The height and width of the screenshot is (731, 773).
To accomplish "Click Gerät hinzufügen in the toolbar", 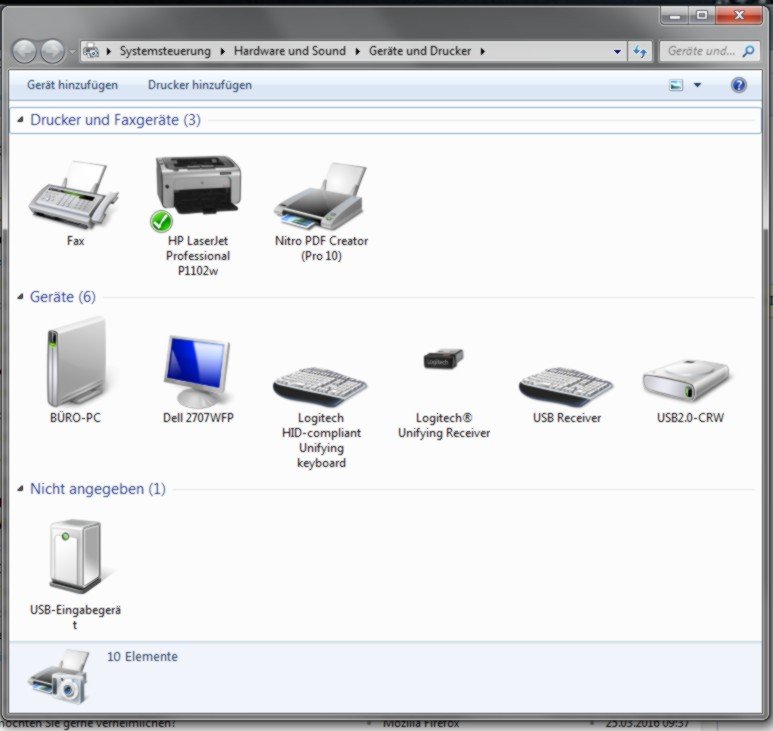I will pos(72,85).
